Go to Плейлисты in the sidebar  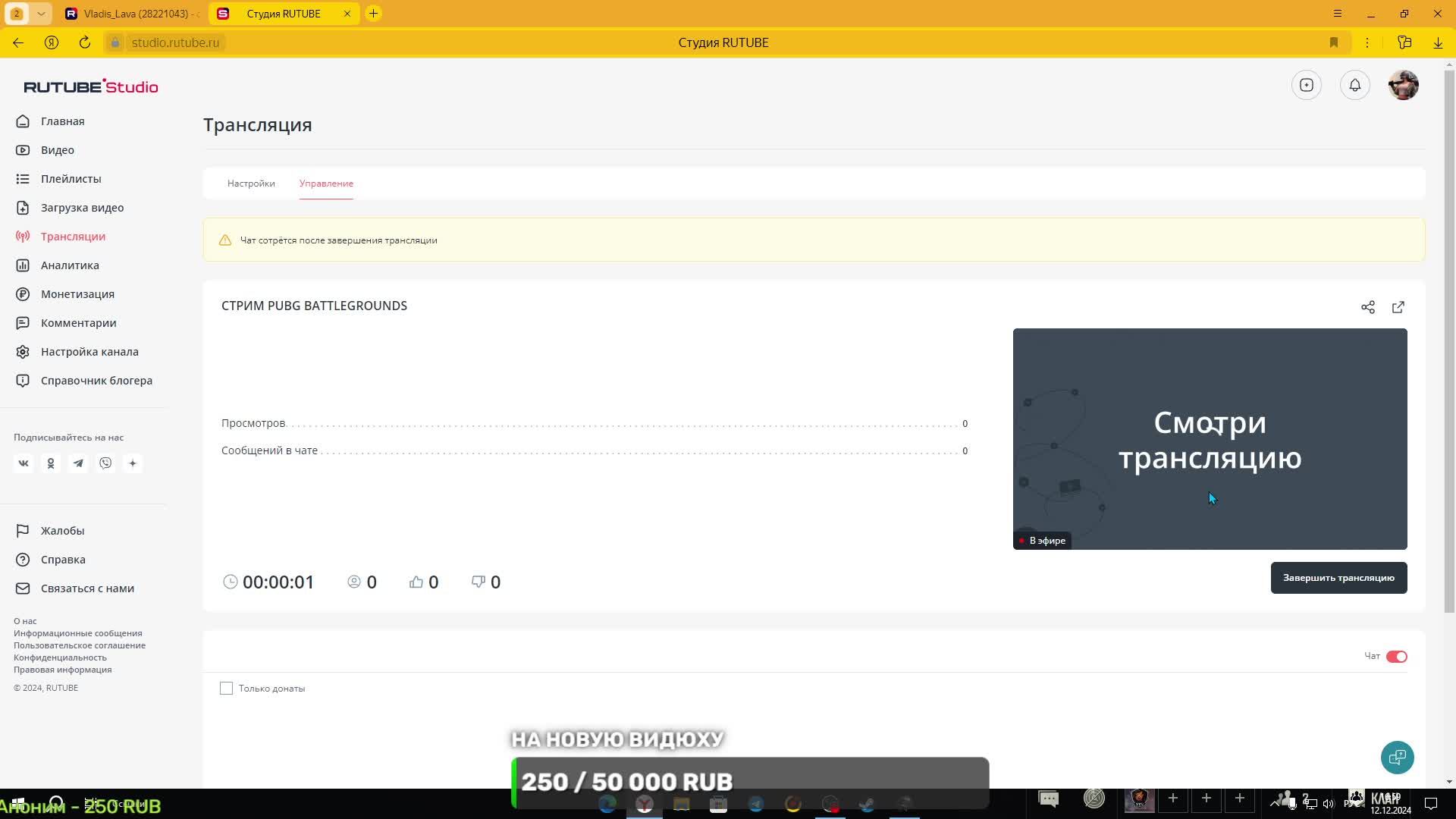(71, 179)
